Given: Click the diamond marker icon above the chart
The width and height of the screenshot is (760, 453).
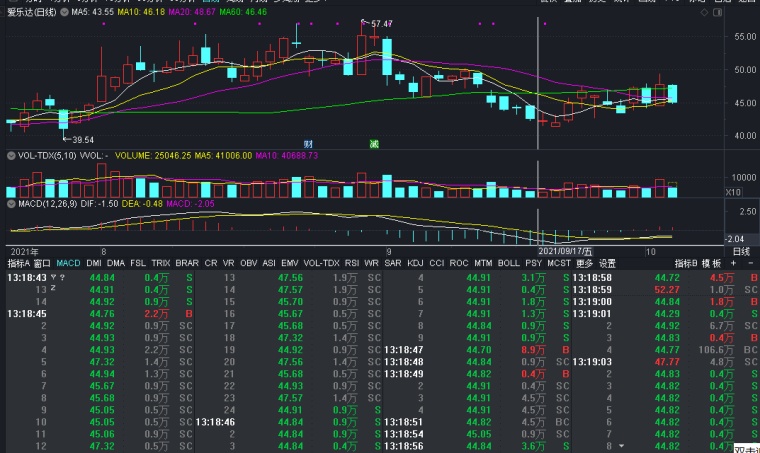Looking at the screenshot, I should click(x=705, y=13).
